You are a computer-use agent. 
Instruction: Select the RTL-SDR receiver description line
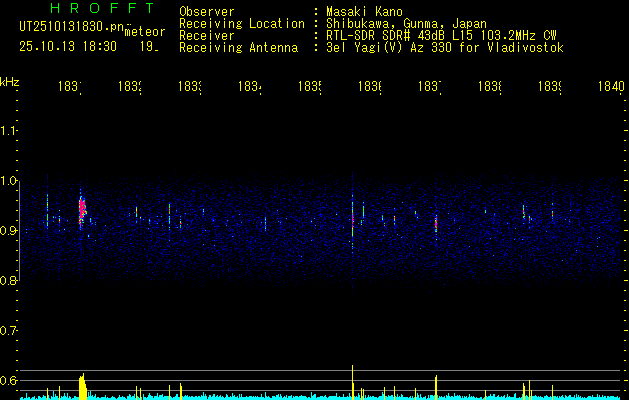pyautogui.click(x=439, y=35)
